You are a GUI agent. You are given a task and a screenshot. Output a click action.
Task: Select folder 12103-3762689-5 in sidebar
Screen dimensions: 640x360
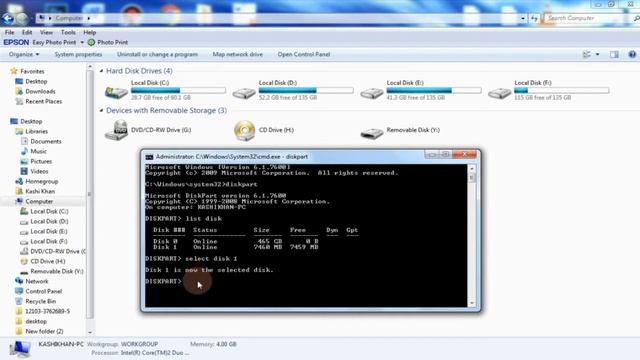click(x=47, y=311)
